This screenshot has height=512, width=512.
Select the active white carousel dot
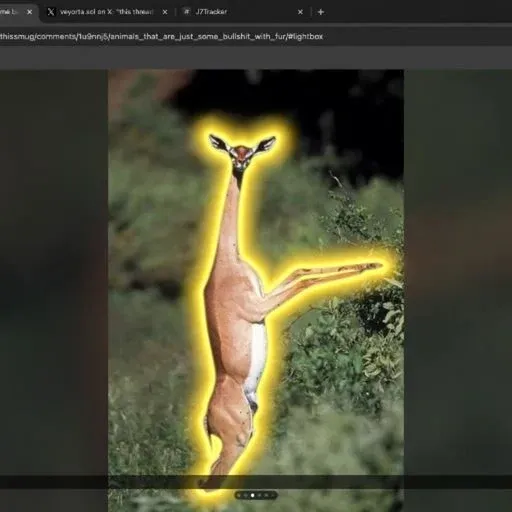252,495
